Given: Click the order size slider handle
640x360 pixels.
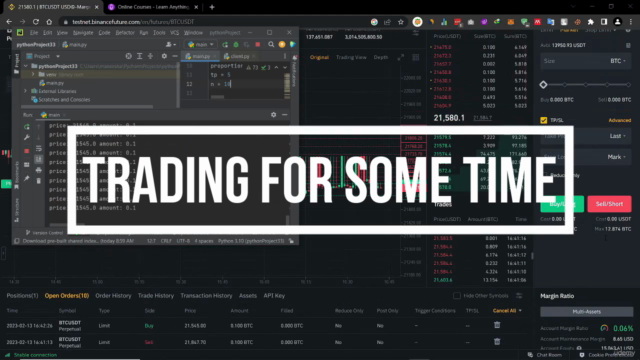Looking at the screenshot, I should 543,84.
